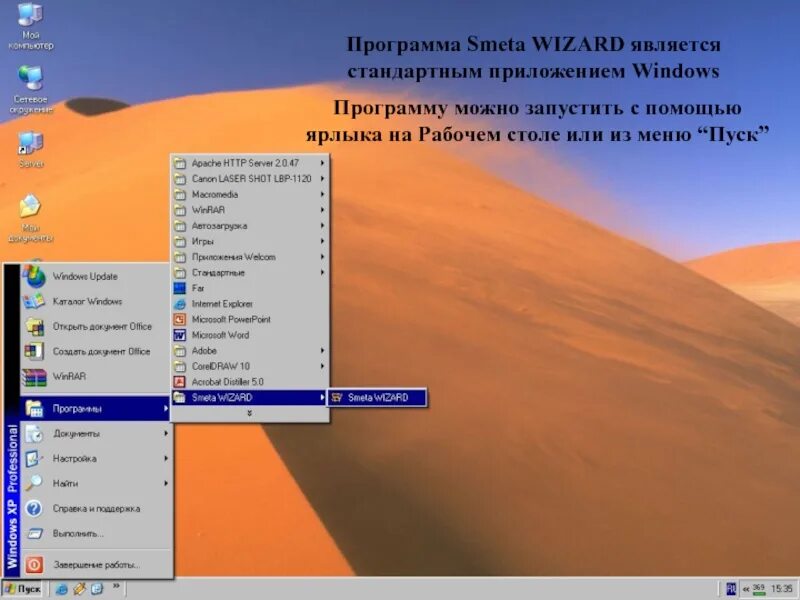
Task: Click the Пуск Start button
Action: click(x=22, y=589)
